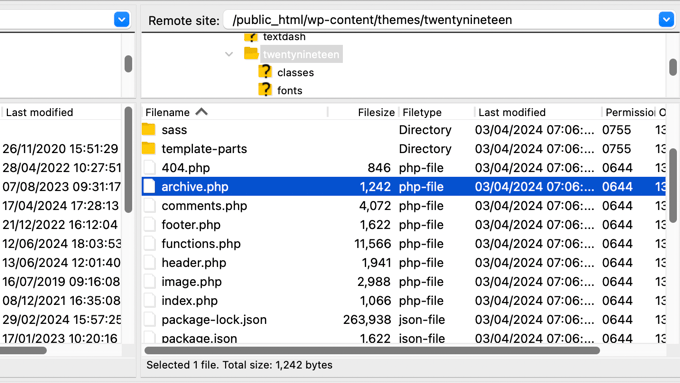The width and height of the screenshot is (680, 383).
Task: Click local entry dated 29/02/2024 15:57:25
Action: 62,320
